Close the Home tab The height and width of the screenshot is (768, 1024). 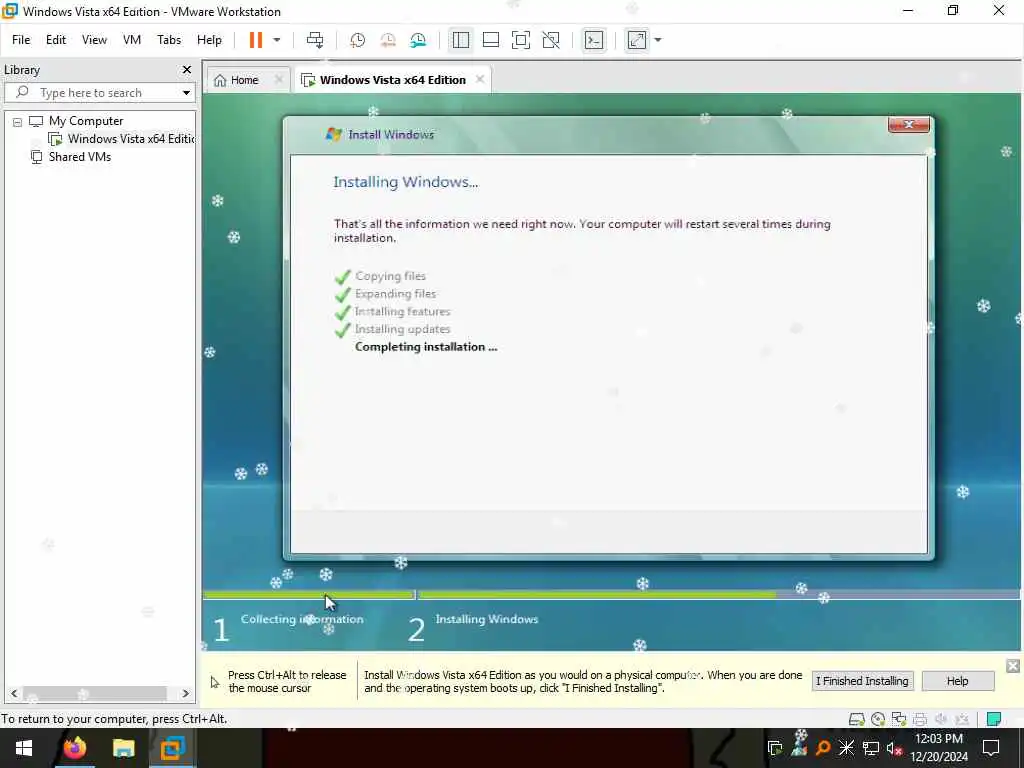coord(279,80)
